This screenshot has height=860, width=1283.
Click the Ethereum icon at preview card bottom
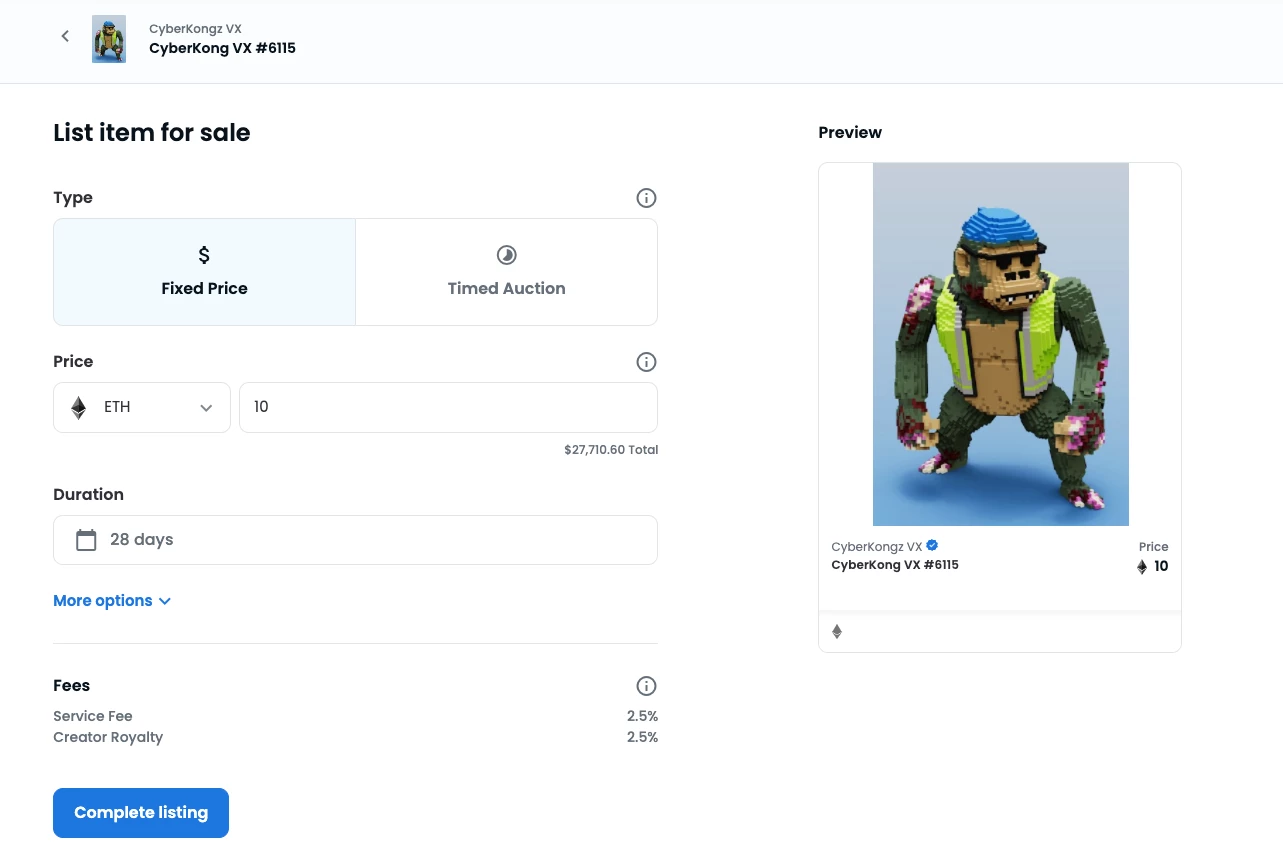click(x=837, y=632)
